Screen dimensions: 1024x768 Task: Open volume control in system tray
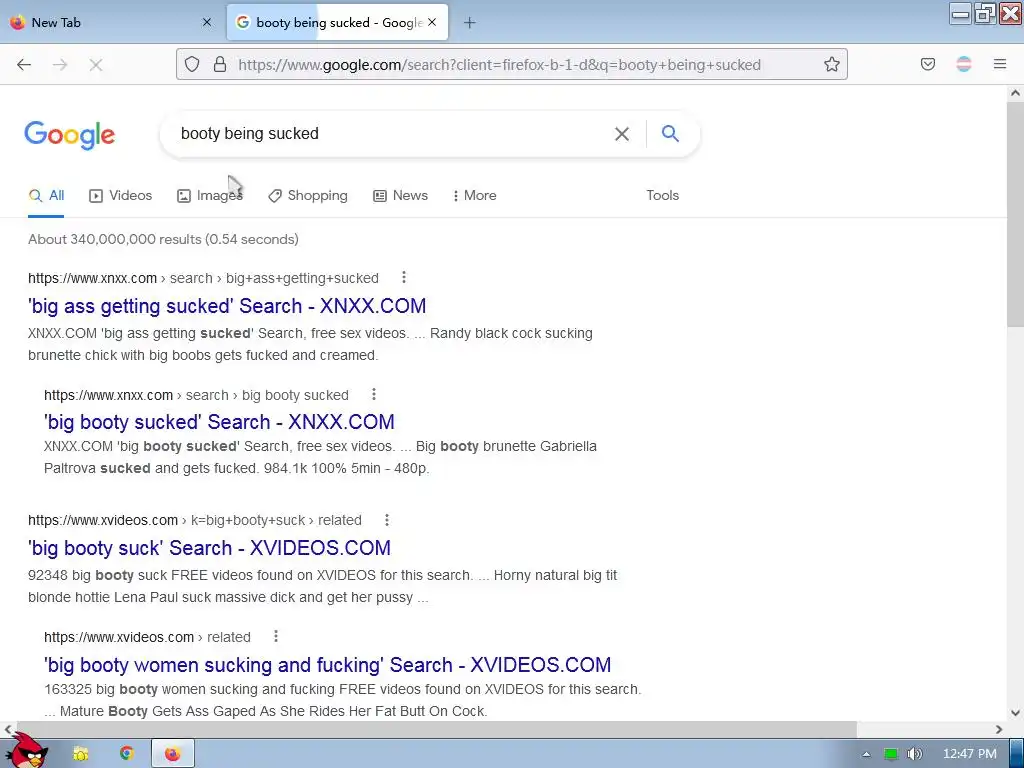(915, 754)
